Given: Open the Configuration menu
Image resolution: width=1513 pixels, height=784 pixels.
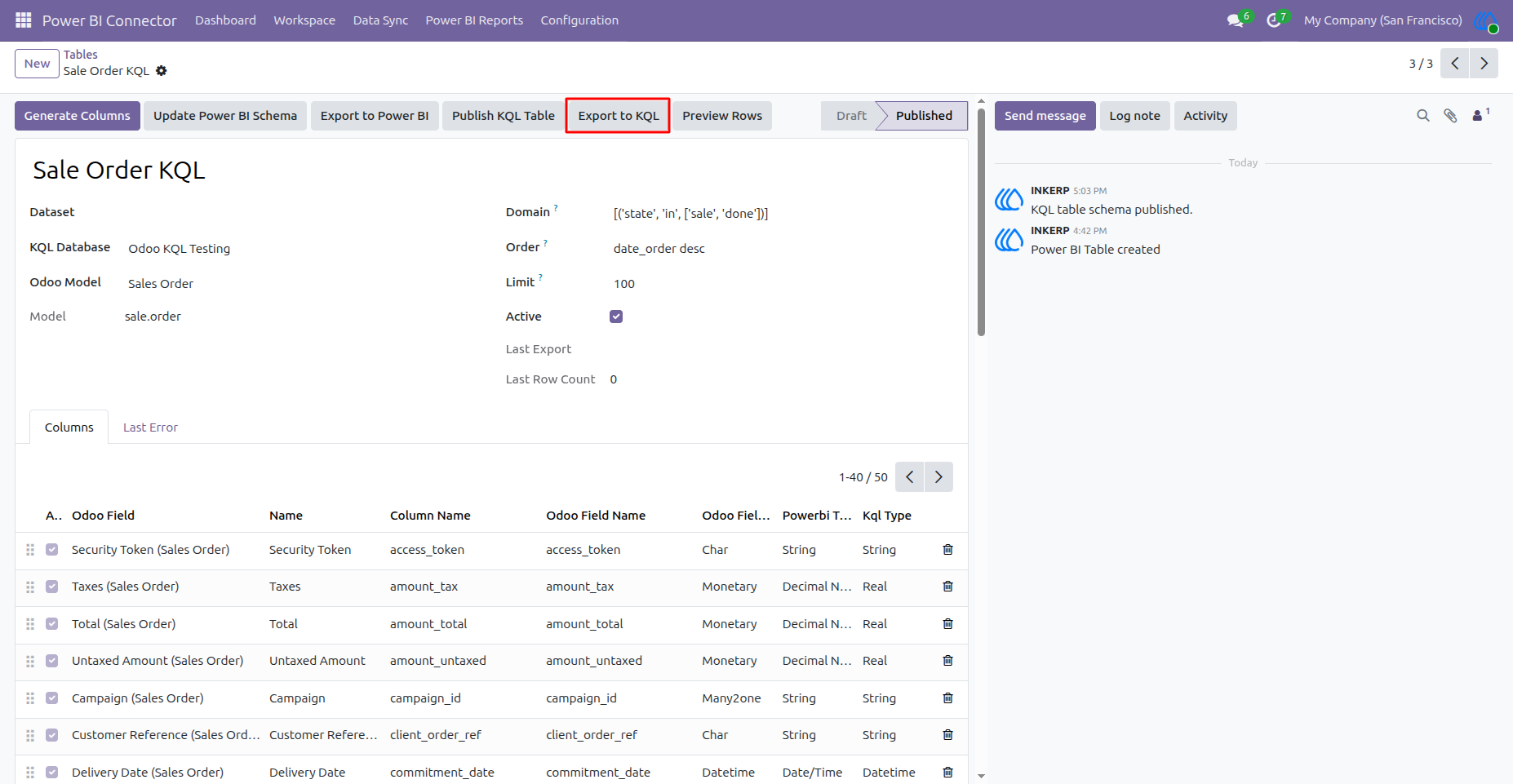Looking at the screenshot, I should (579, 20).
